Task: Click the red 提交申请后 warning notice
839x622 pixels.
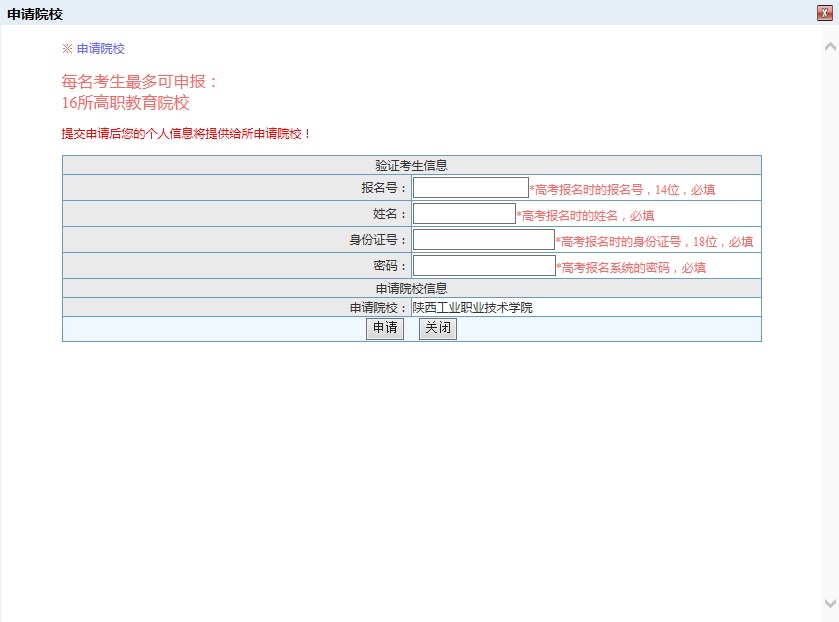Action: tap(187, 134)
